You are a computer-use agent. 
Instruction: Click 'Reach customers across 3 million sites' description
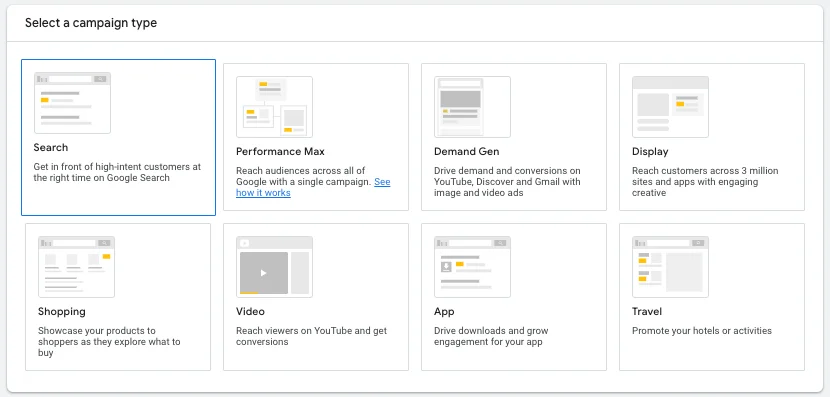(x=705, y=182)
